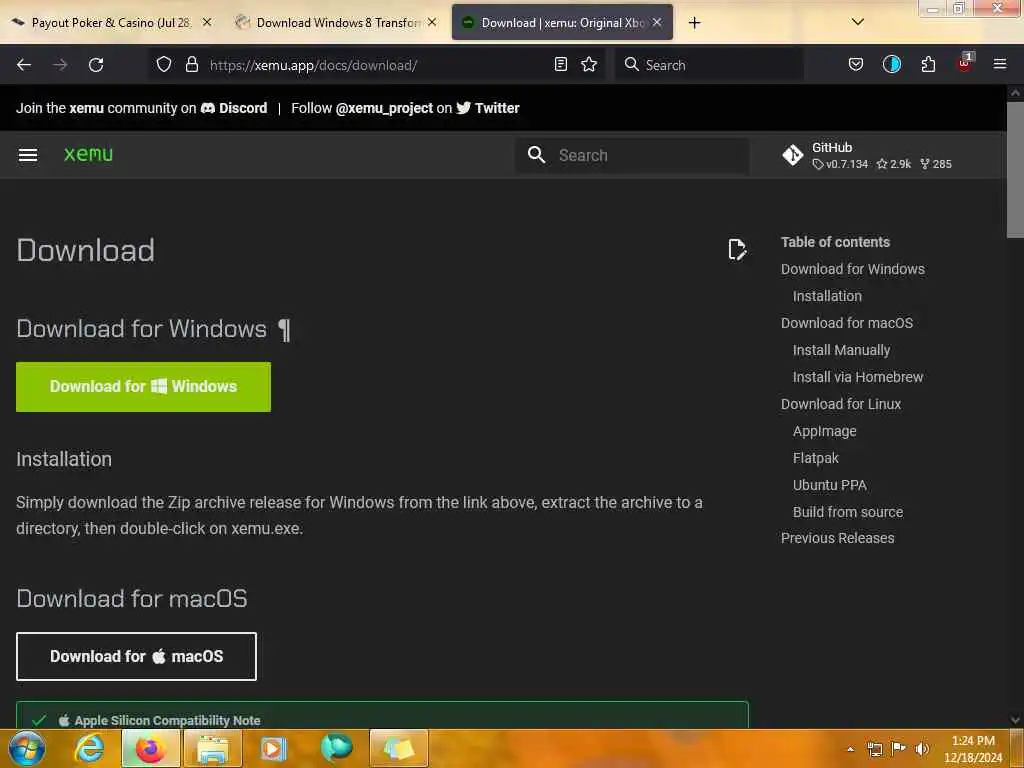This screenshot has height=768, width=1024.
Task: Click the xemu logo
Action: (88, 155)
